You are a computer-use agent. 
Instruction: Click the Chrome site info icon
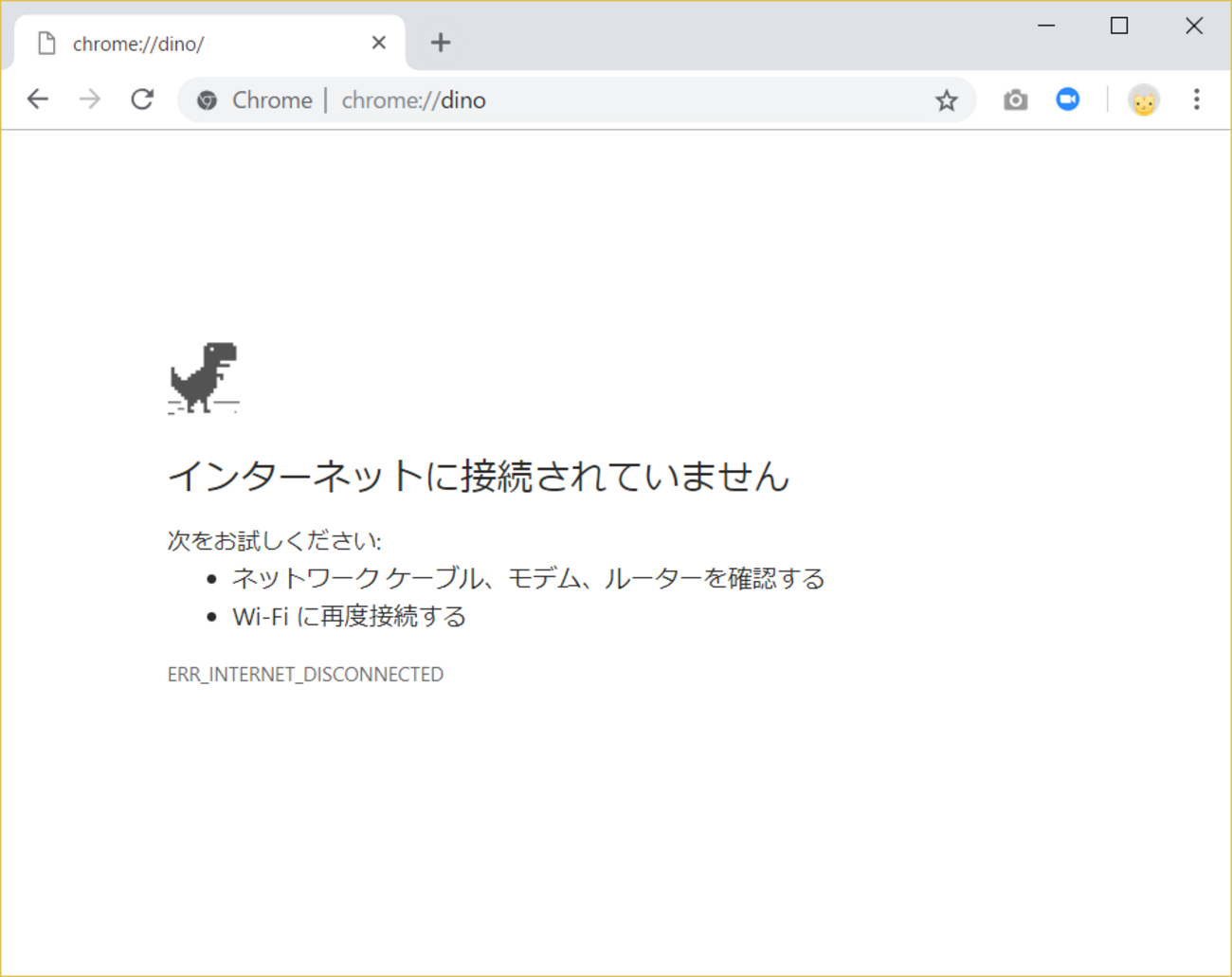click(207, 100)
